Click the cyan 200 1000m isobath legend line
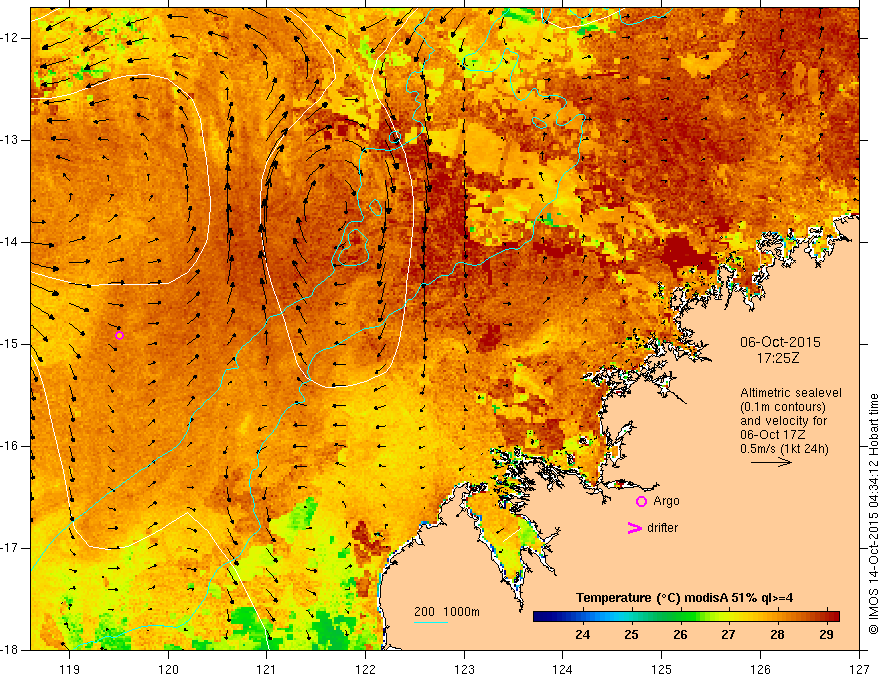Viewport: 880px width, 680px height. click(430, 622)
